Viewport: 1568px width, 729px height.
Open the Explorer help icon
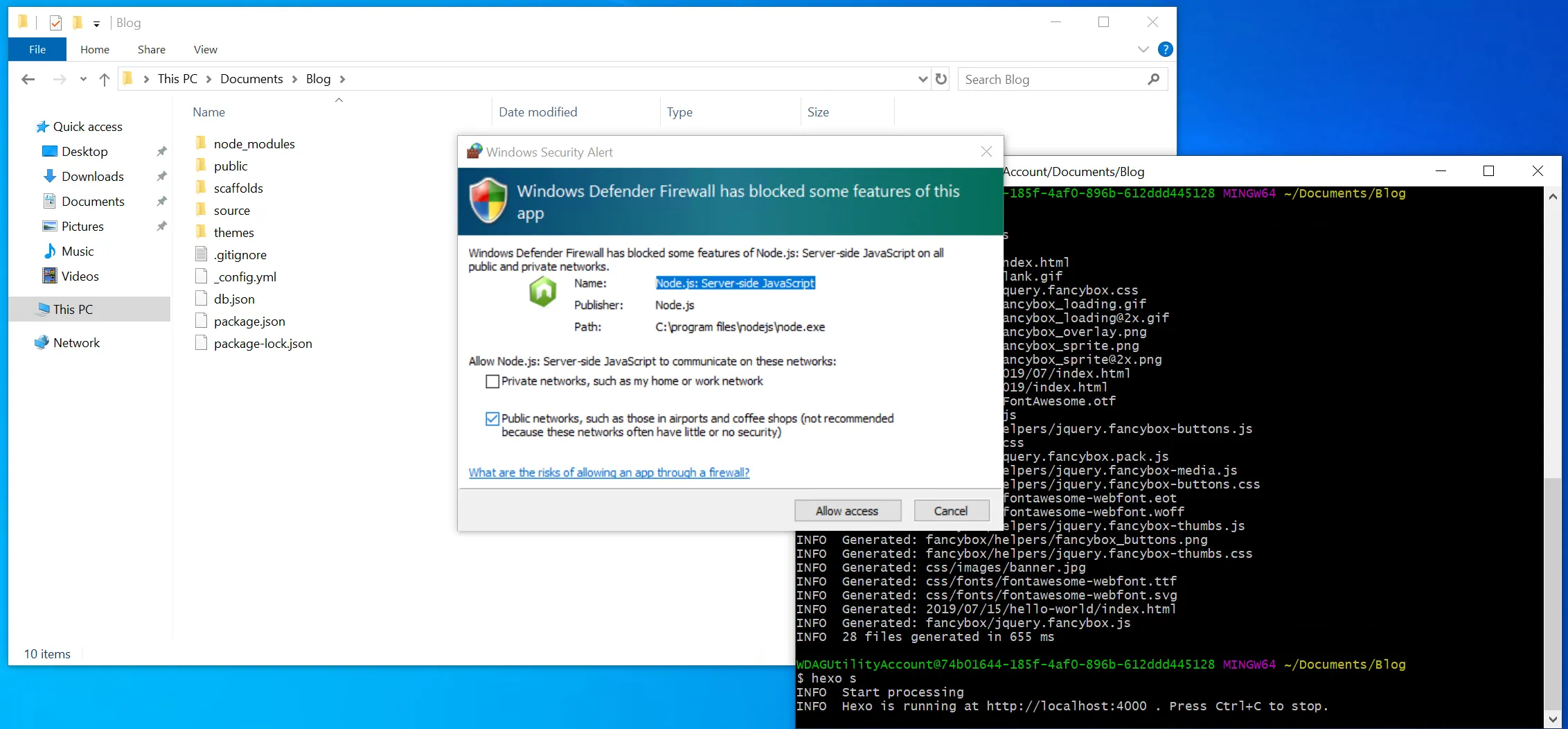1166,49
